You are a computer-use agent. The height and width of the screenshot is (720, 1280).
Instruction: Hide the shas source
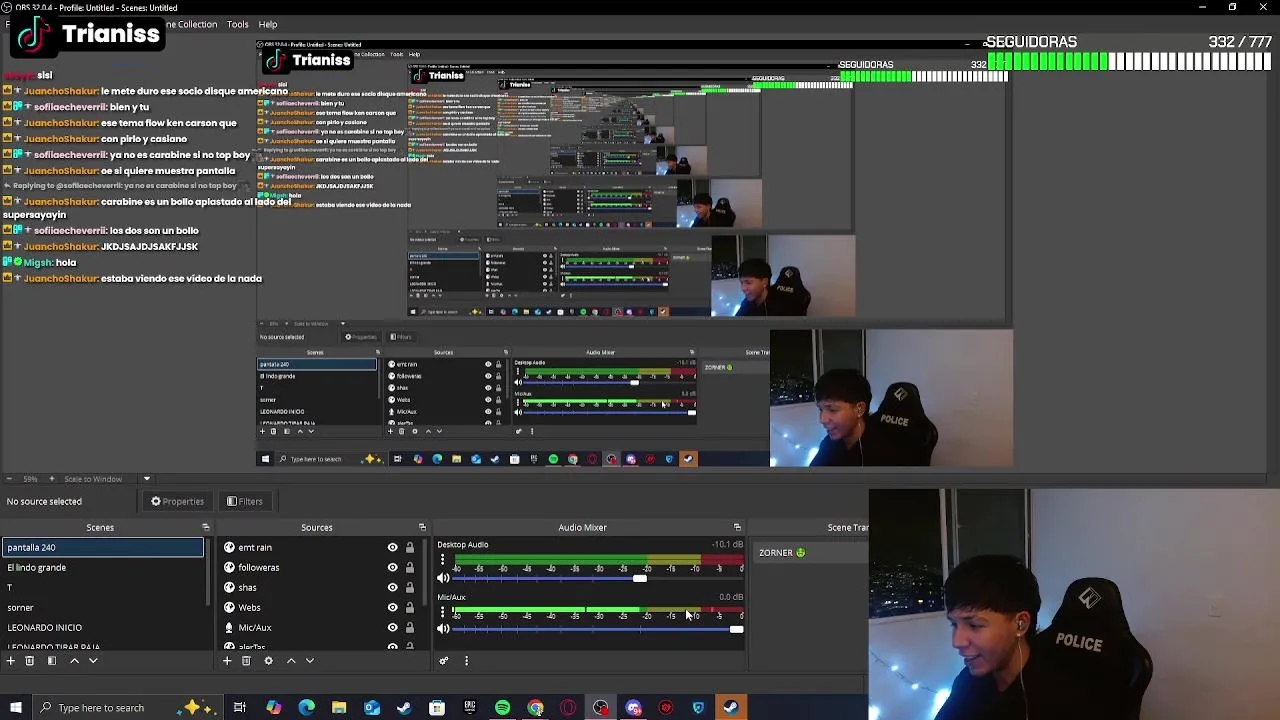392,588
